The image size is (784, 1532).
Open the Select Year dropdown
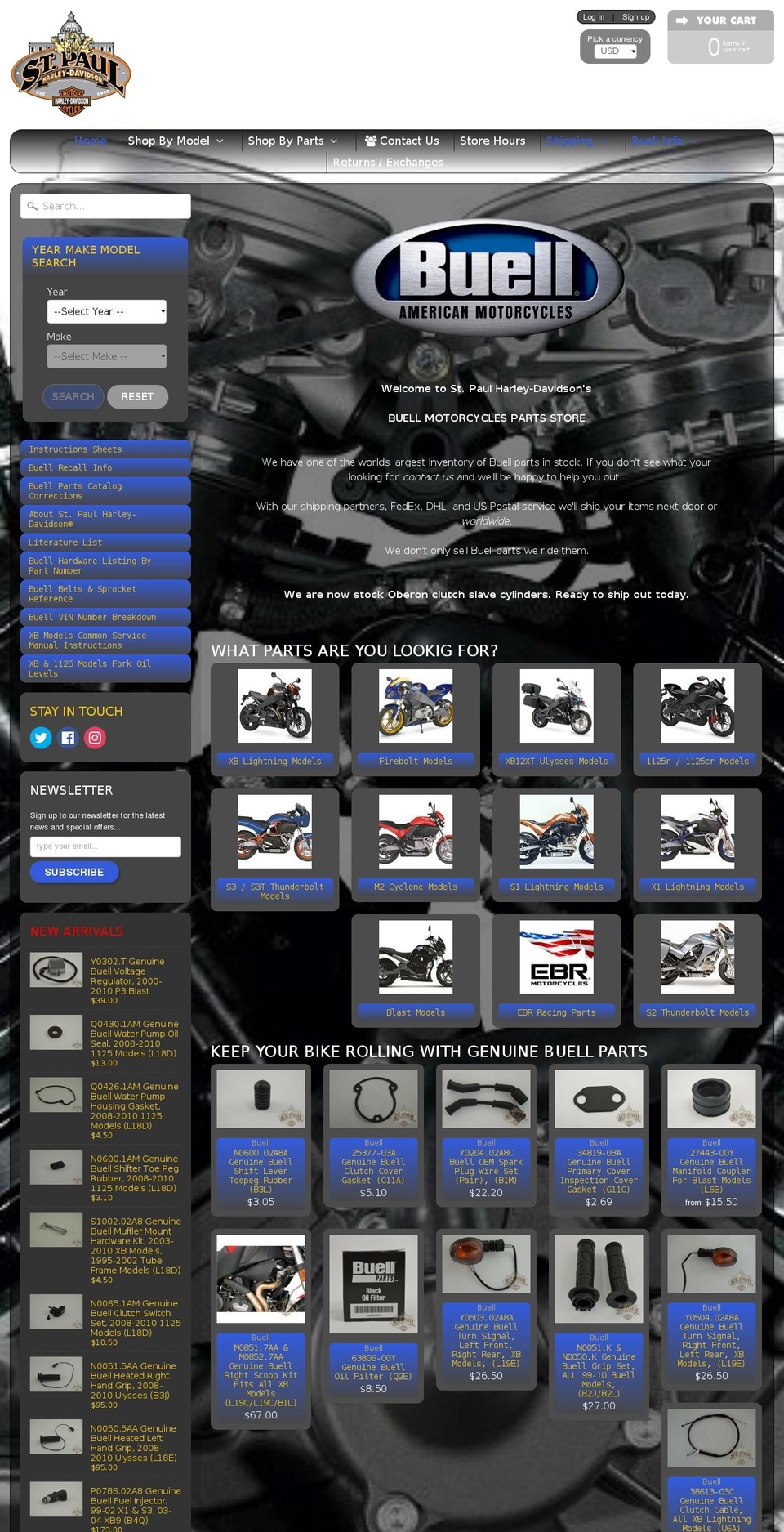point(107,311)
